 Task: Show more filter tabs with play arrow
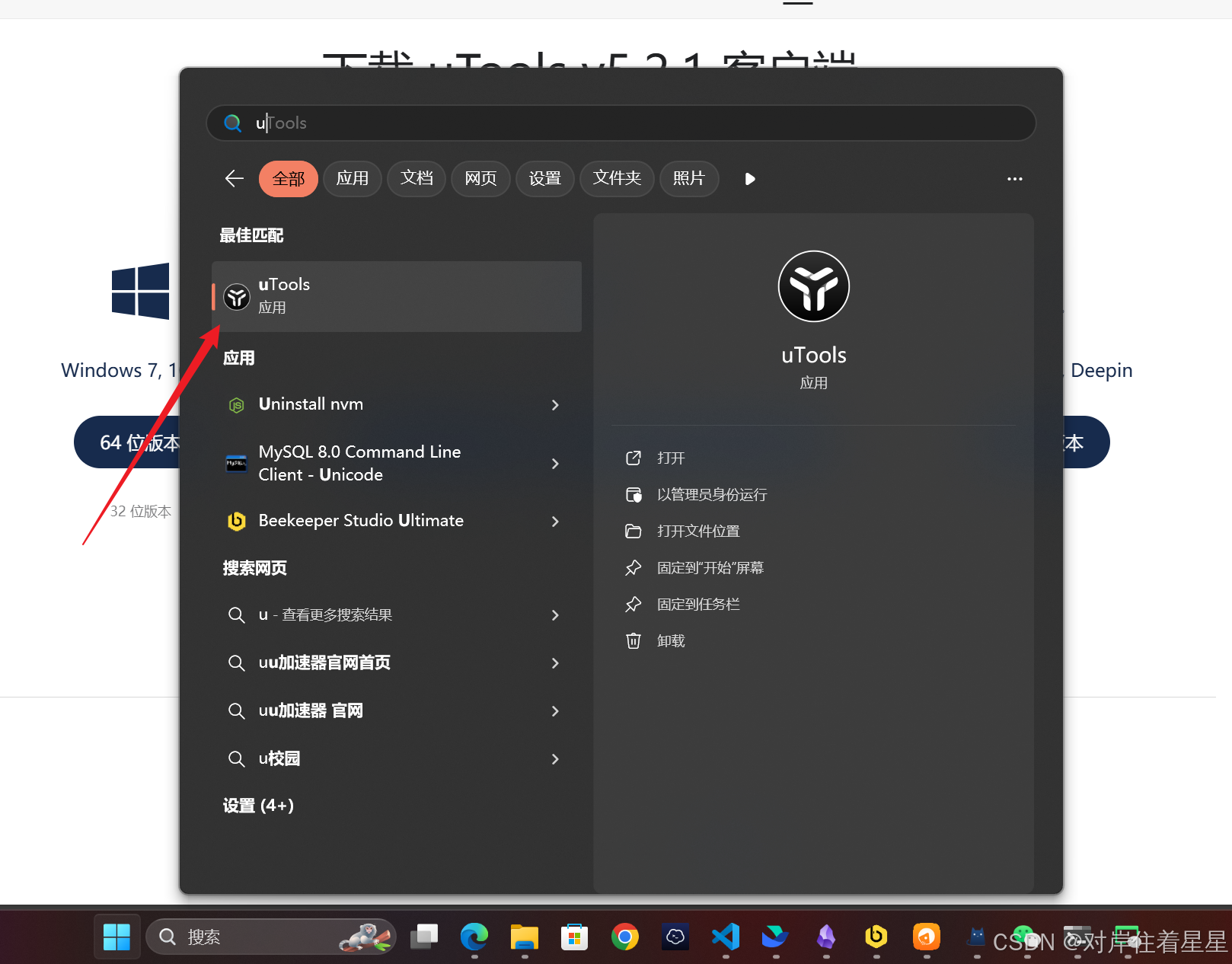(750, 179)
